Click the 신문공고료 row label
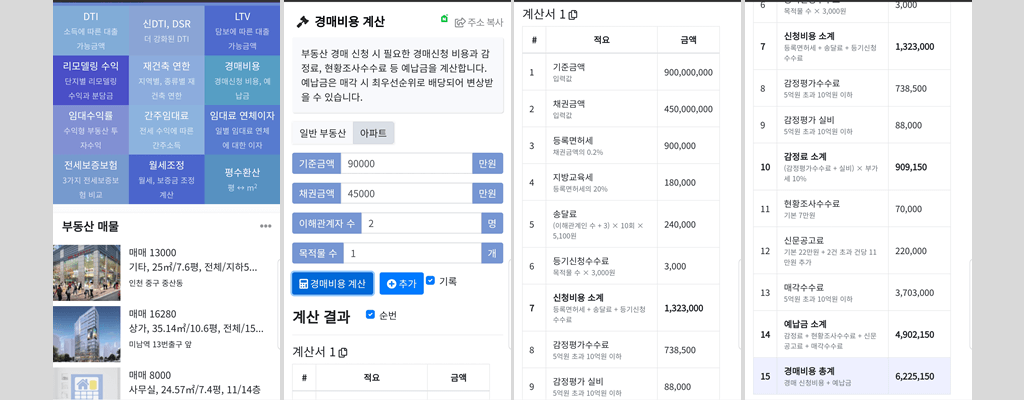The height and width of the screenshot is (400, 1024). pyautogui.click(x=803, y=241)
